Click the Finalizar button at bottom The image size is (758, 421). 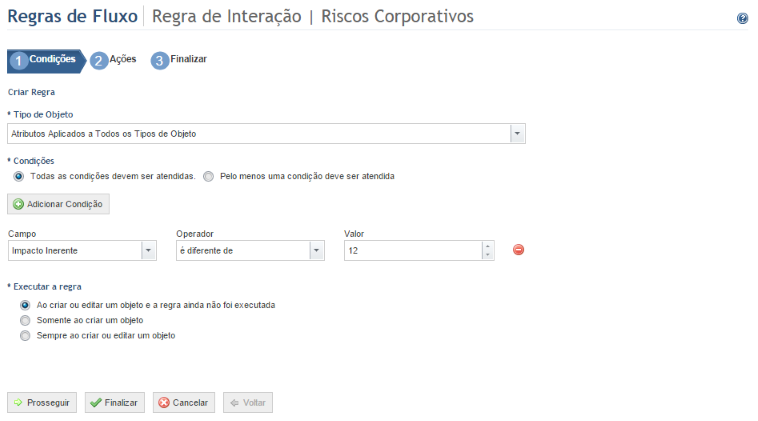click(115, 403)
